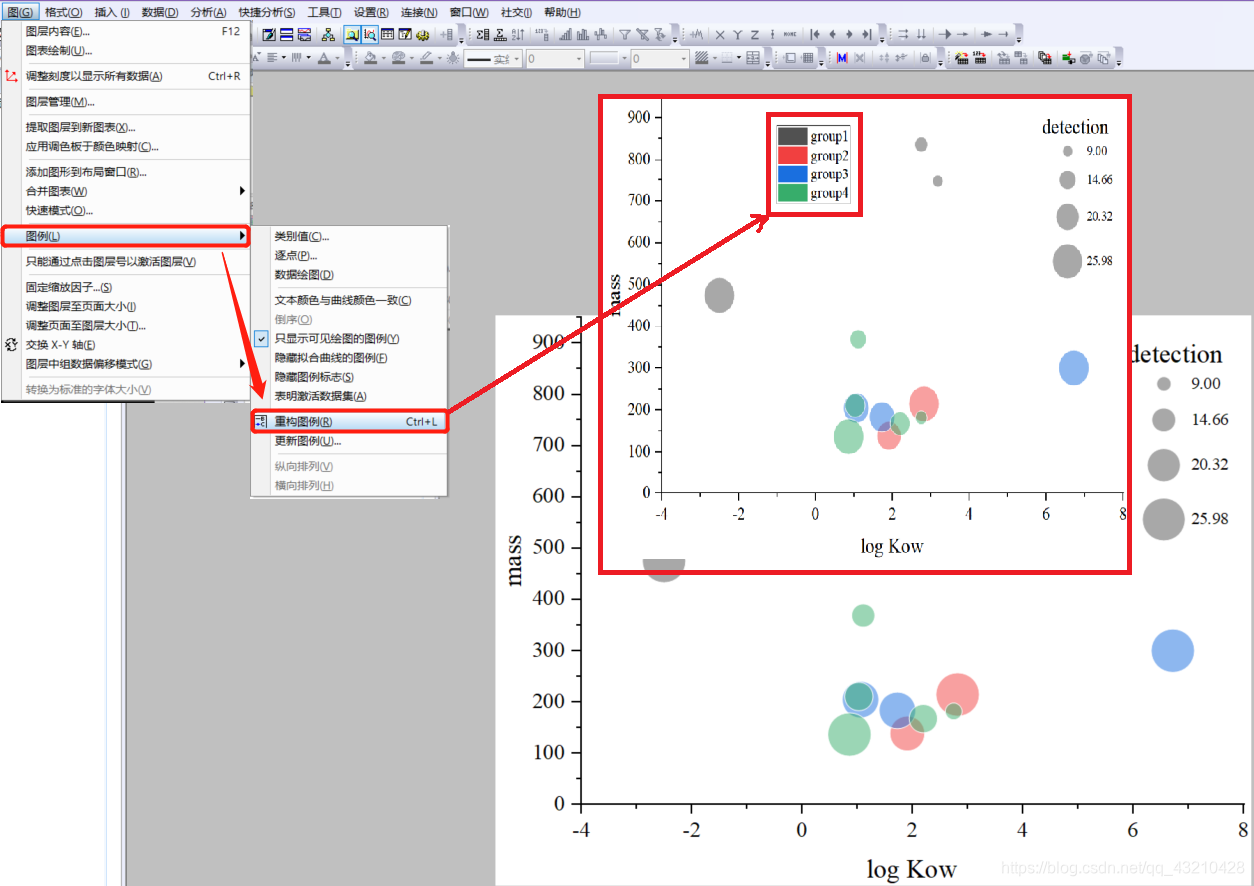
Task: Choose 更新图例(U)... menu entry
Action: pyautogui.click(x=348, y=441)
